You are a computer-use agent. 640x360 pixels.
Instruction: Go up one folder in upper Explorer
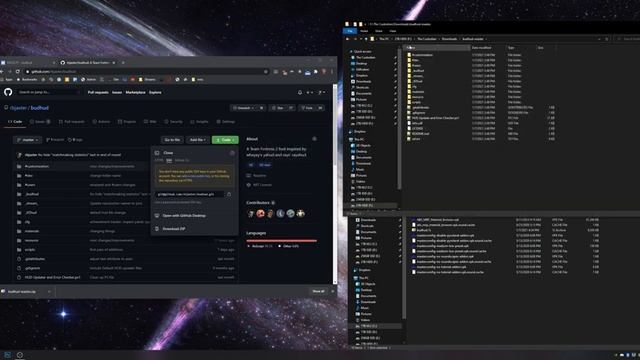point(366,39)
